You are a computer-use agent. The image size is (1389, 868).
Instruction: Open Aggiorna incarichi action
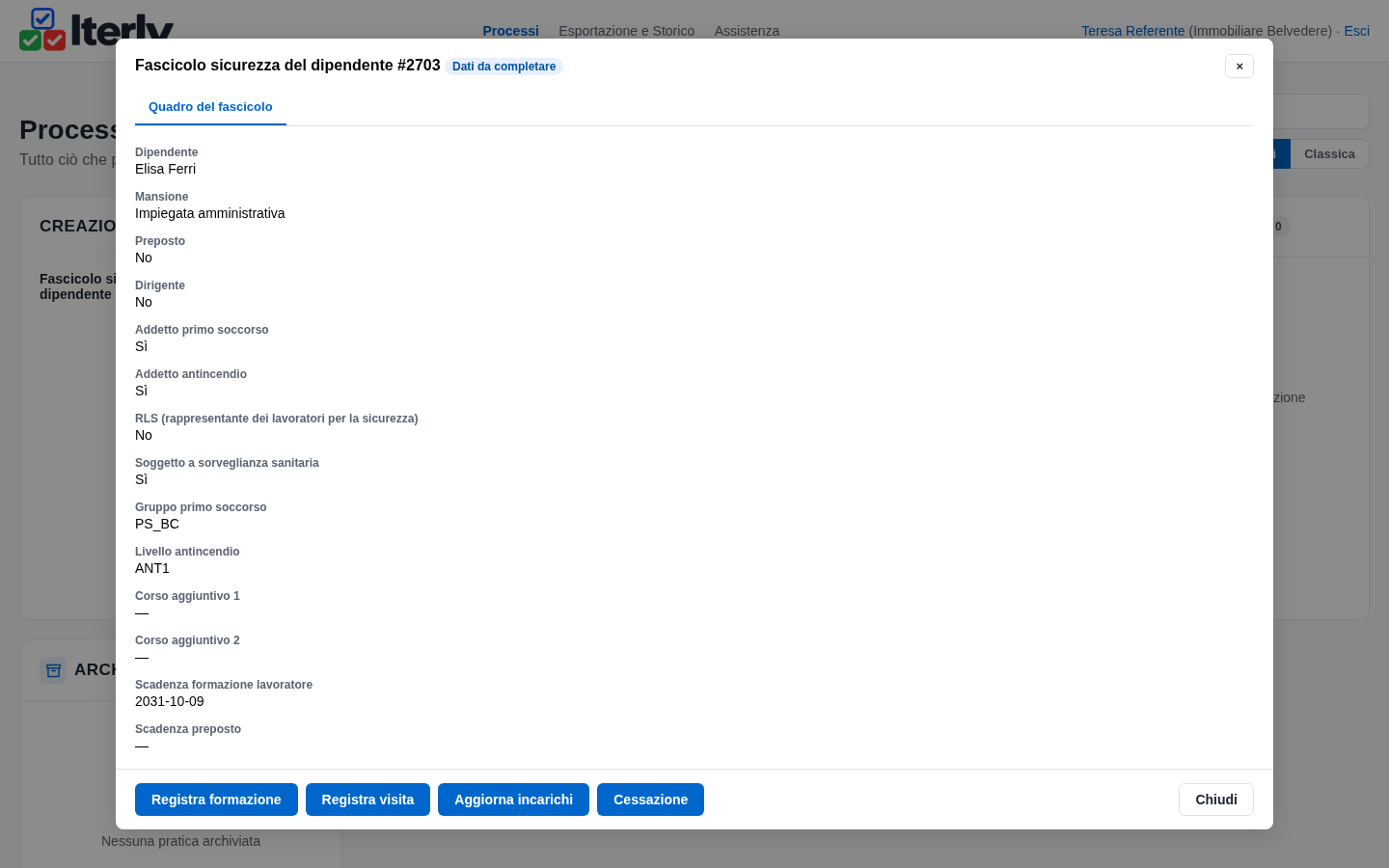click(x=513, y=800)
